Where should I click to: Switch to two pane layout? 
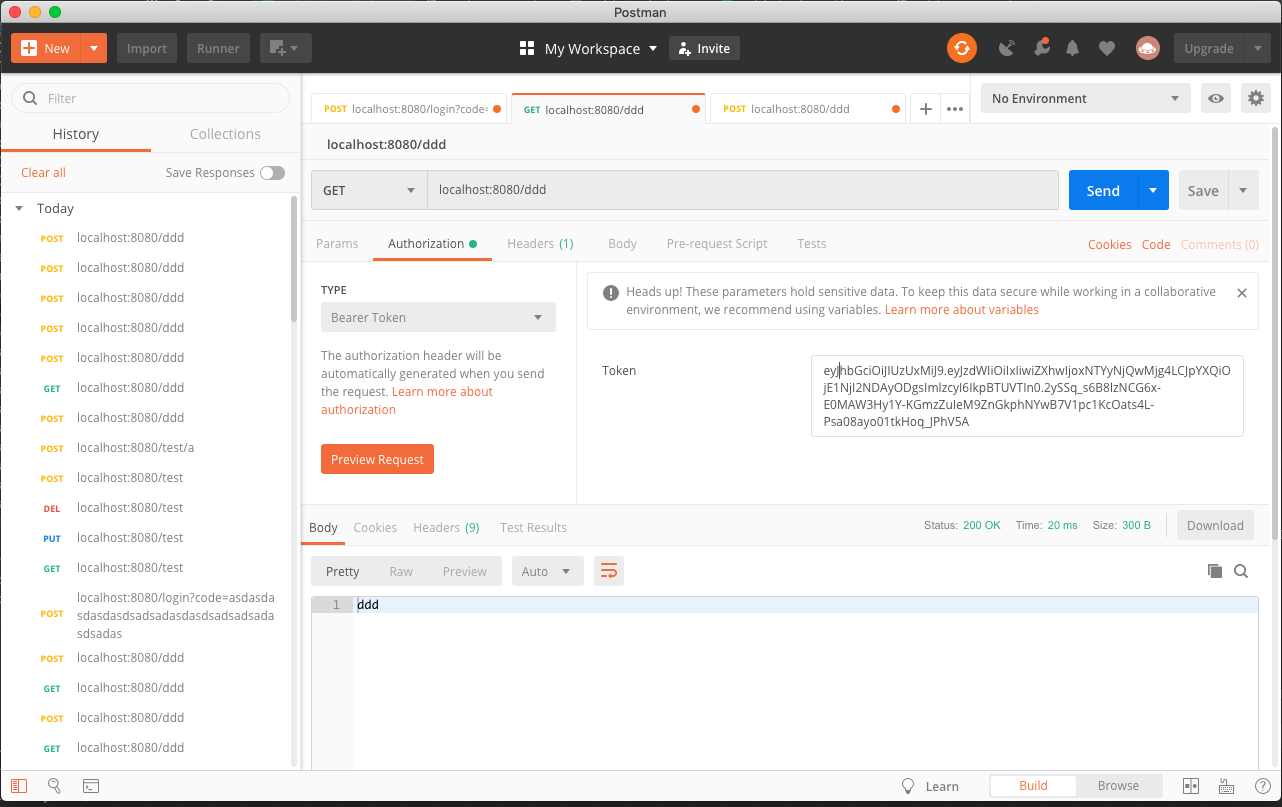point(1190,786)
